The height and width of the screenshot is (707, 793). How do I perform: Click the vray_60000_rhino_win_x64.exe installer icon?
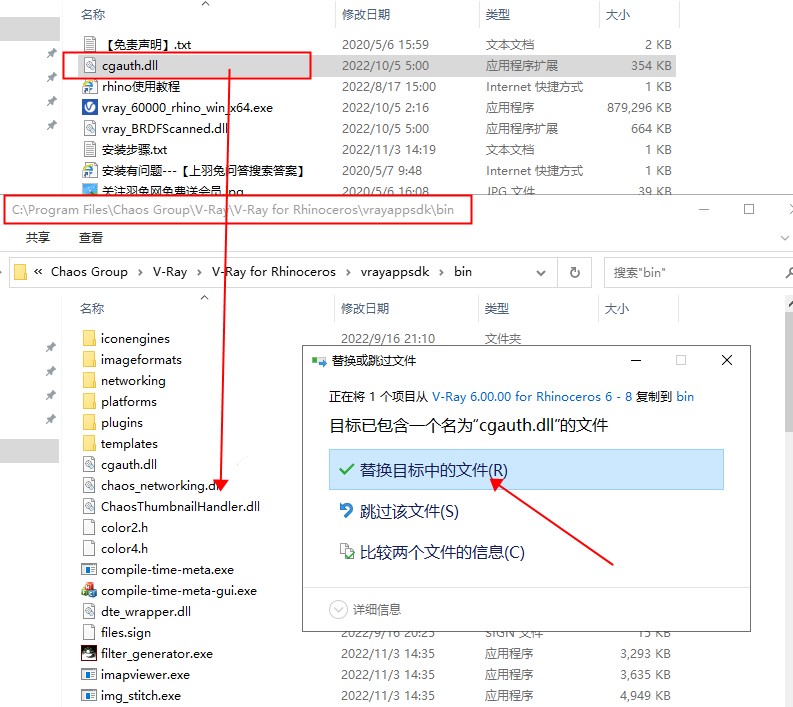pyautogui.click(x=90, y=107)
